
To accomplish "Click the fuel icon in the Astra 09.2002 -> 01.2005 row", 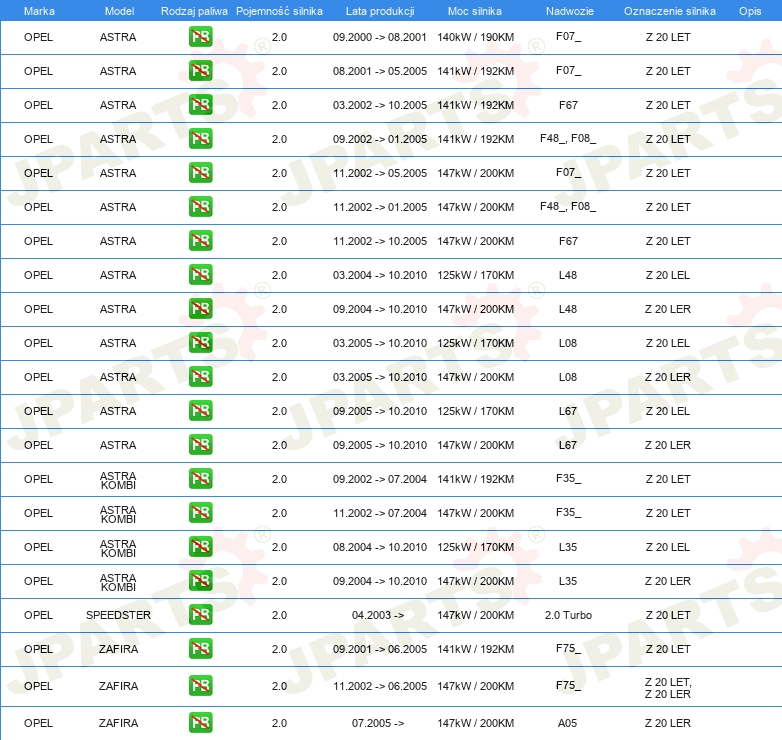I will (x=200, y=139).
